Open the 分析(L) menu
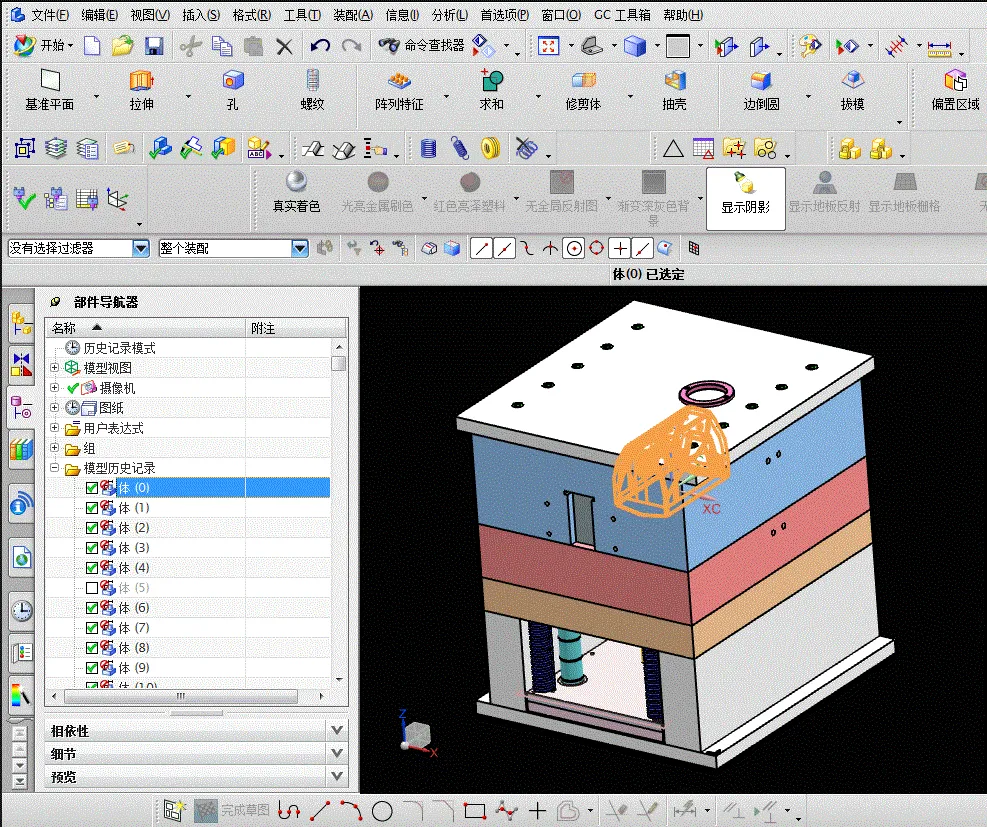Image resolution: width=987 pixels, height=827 pixels. pyautogui.click(x=449, y=14)
